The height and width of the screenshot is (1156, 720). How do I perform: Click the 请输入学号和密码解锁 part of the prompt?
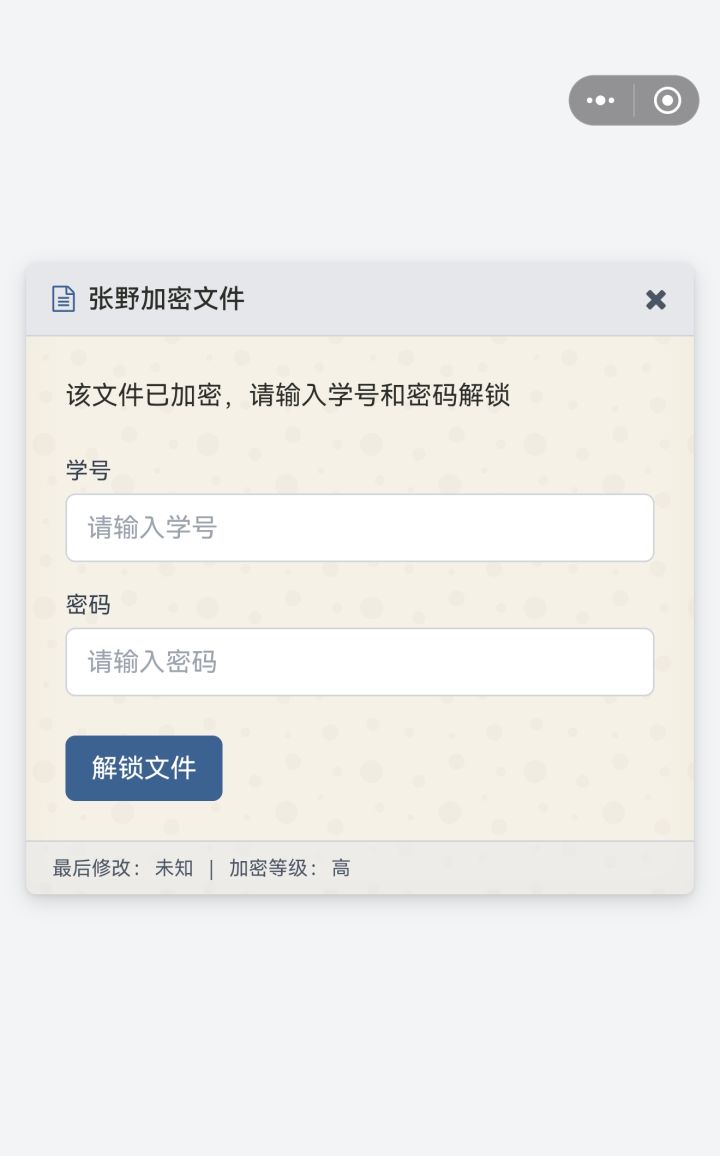[x=380, y=395]
